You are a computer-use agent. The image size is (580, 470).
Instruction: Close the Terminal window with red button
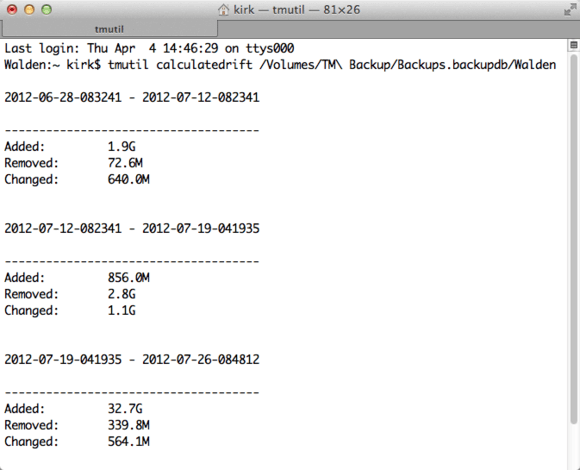[12, 10]
